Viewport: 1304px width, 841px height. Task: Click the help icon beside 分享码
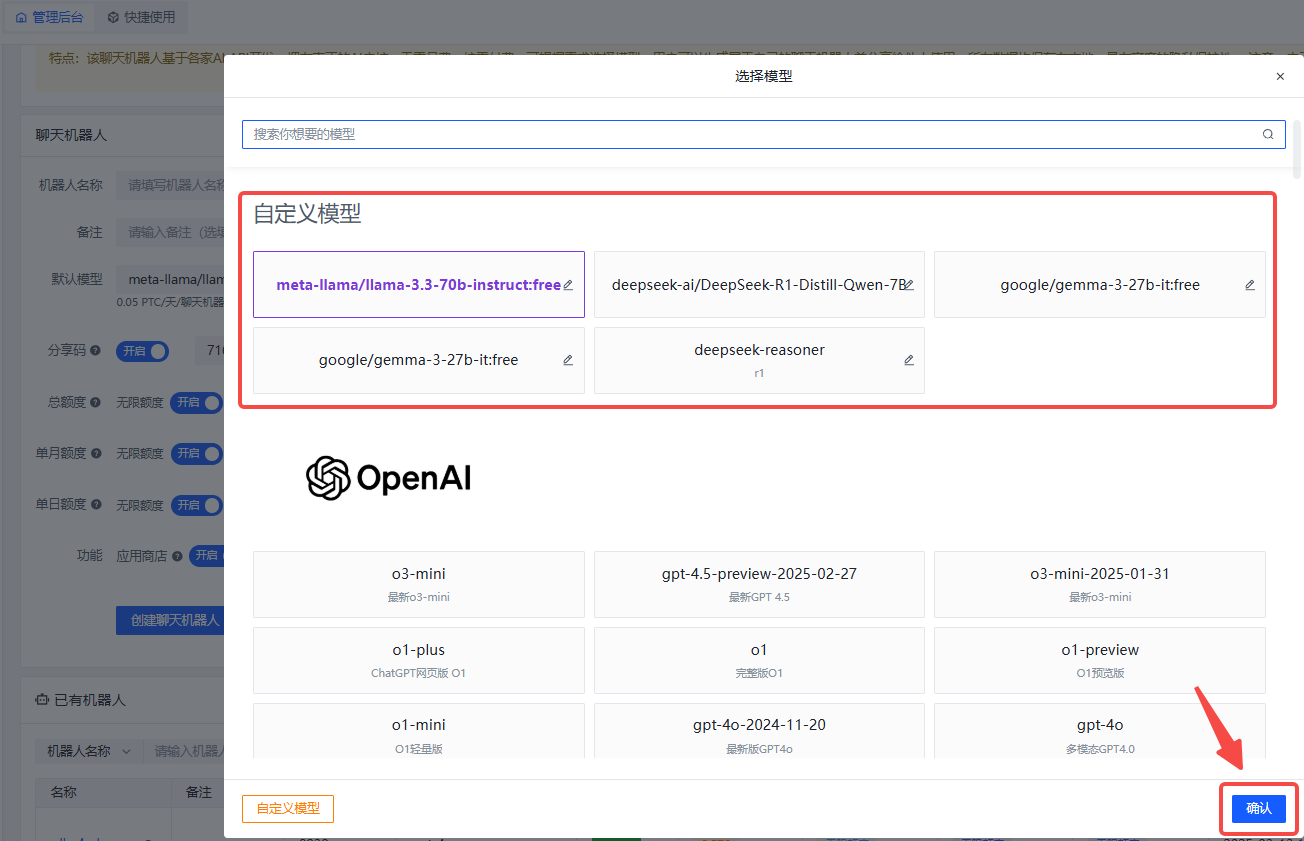95,351
